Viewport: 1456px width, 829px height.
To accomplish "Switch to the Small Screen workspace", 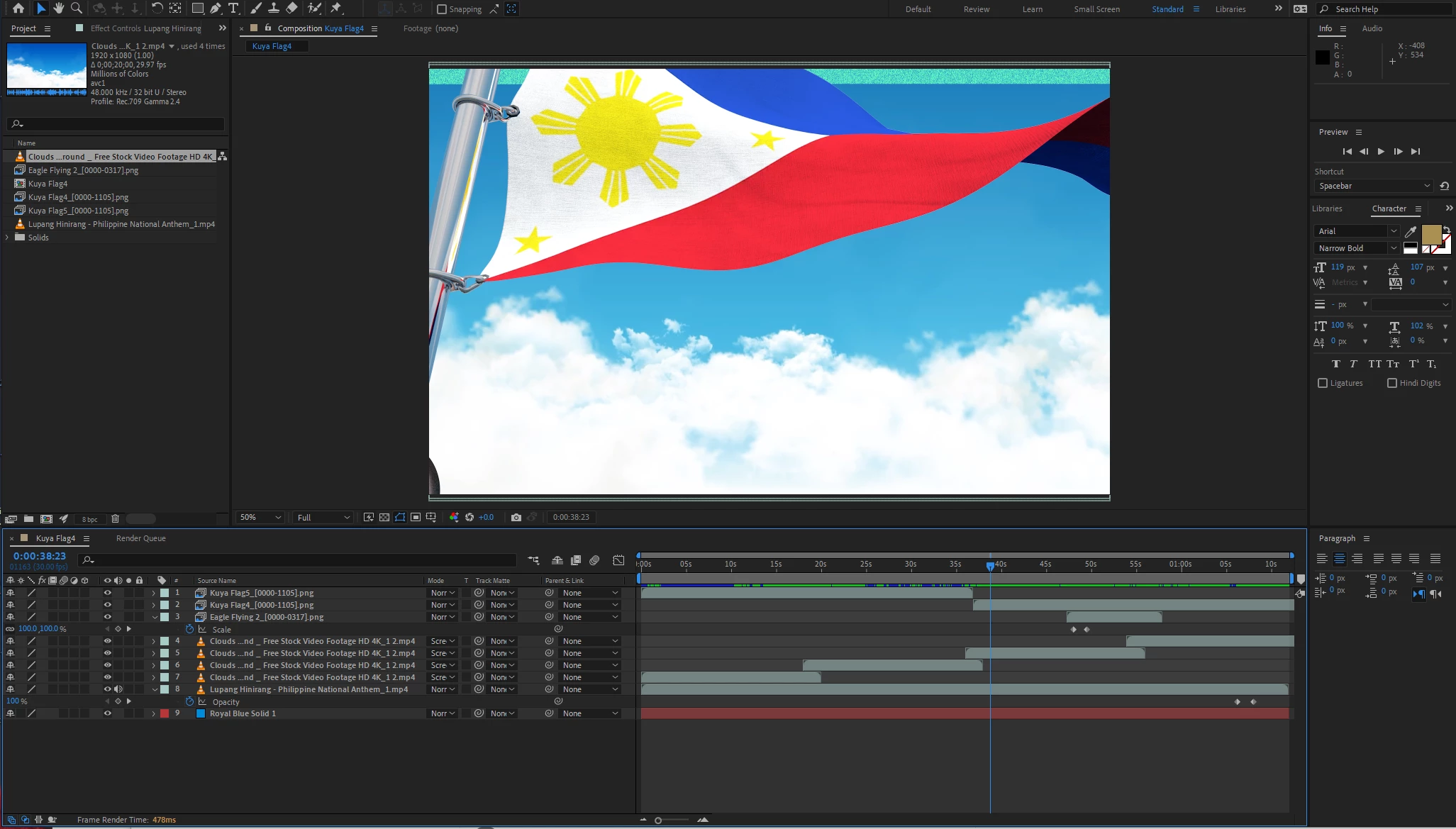I will (x=1096, y=9).
